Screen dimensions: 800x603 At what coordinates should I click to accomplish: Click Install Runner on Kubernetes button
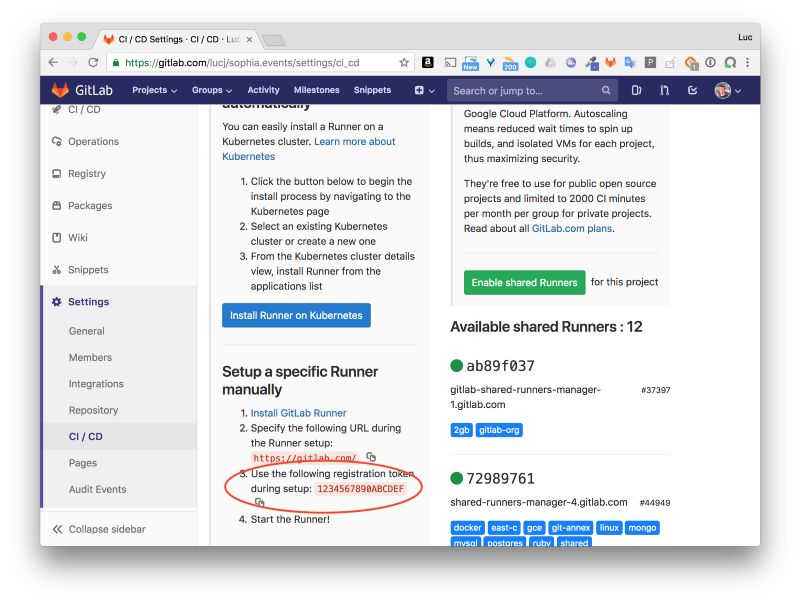(296, 315)
